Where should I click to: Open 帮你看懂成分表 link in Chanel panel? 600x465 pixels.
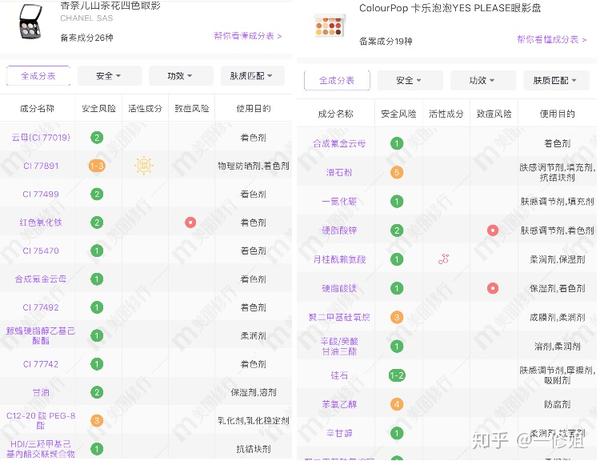(x=248, y=36)
